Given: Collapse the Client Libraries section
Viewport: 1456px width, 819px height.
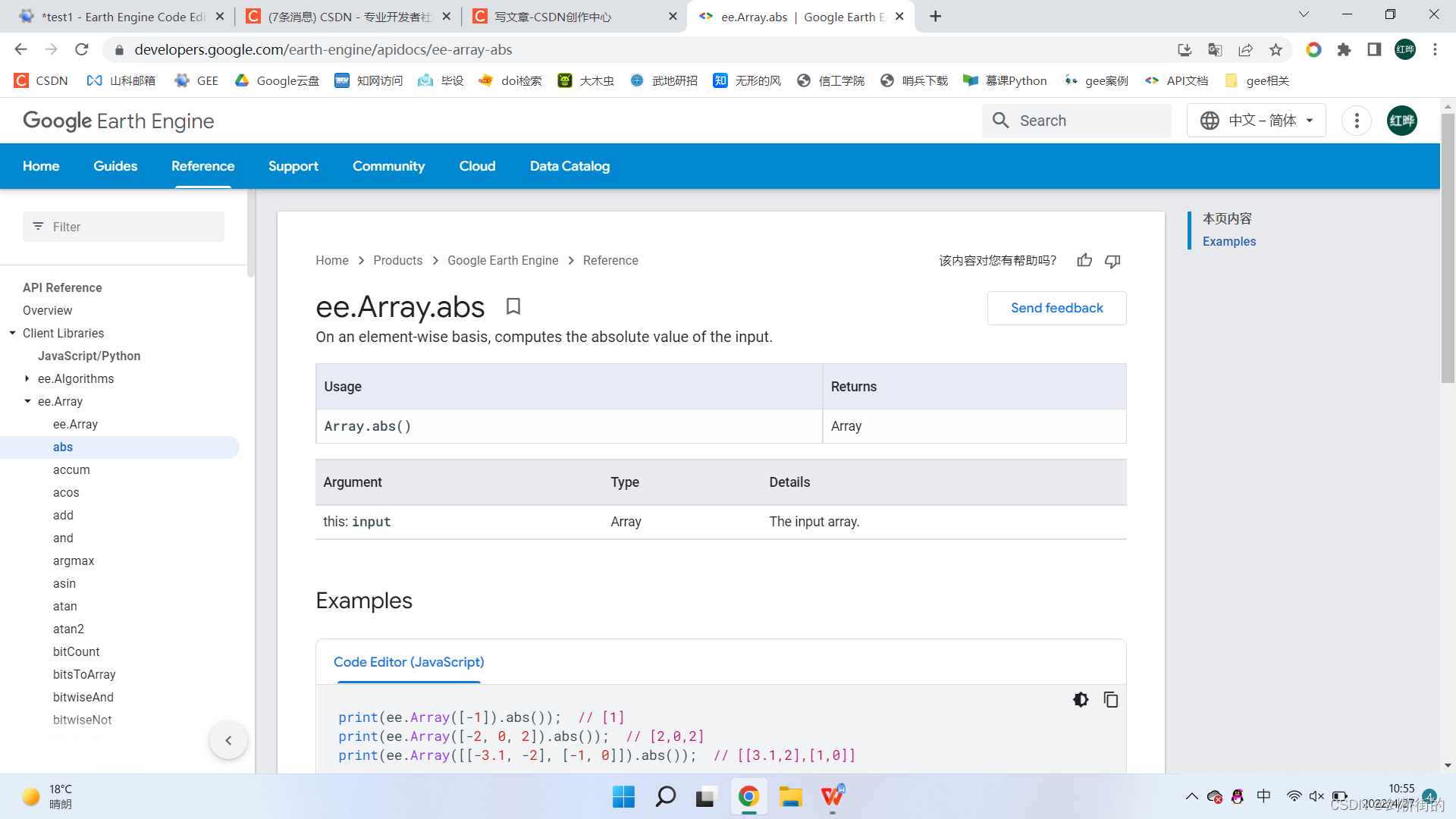Looking at the screenshot, I should tap(12, 333).
